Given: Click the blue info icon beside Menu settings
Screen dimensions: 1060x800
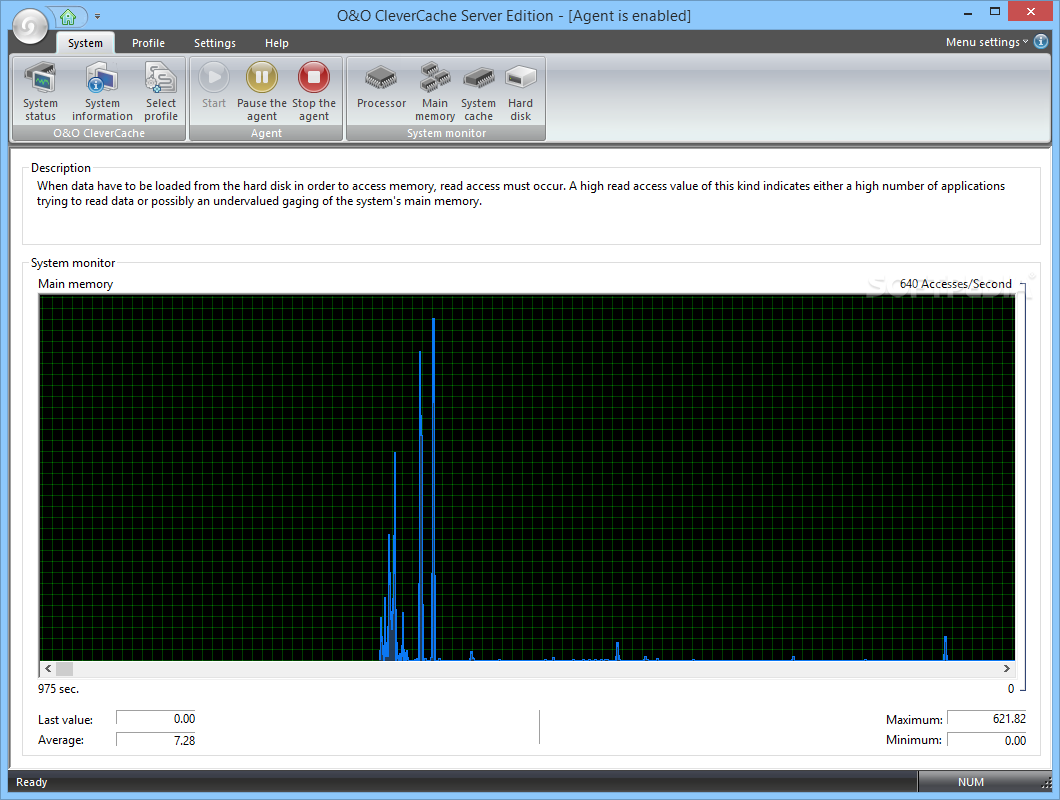Looking at the screenshot, I should coord(1041,42).
